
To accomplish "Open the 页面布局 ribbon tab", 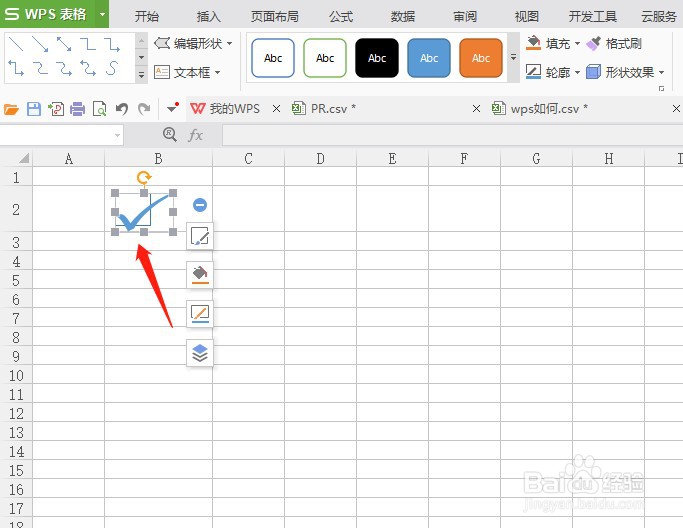I will coord(274,16).
